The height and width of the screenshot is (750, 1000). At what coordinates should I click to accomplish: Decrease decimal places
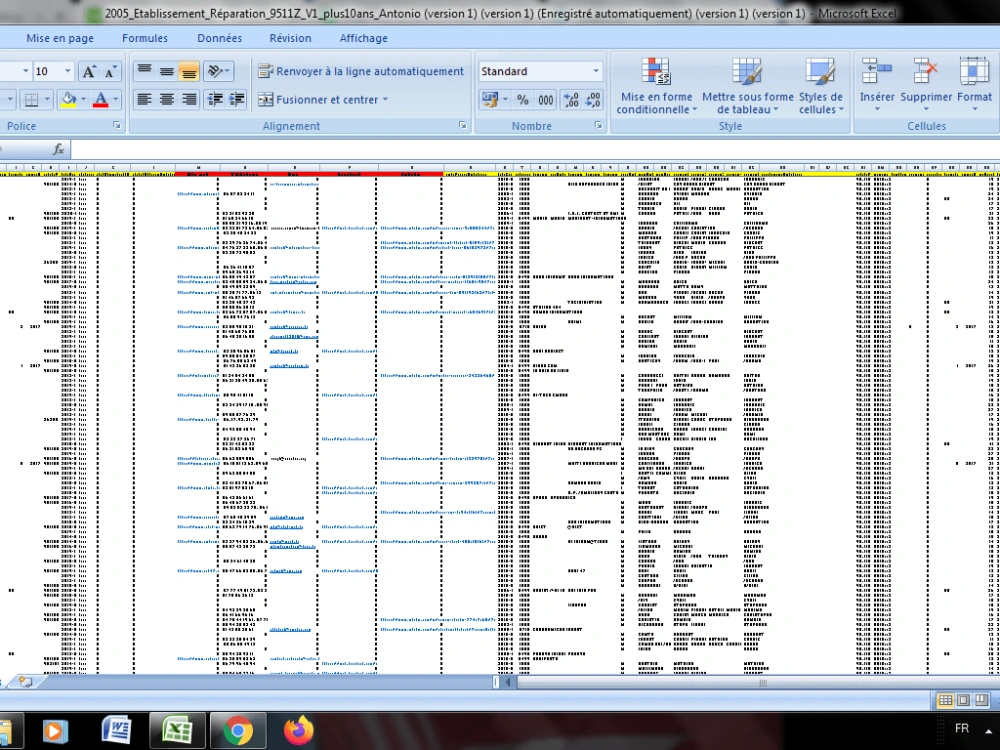(593, 99)
